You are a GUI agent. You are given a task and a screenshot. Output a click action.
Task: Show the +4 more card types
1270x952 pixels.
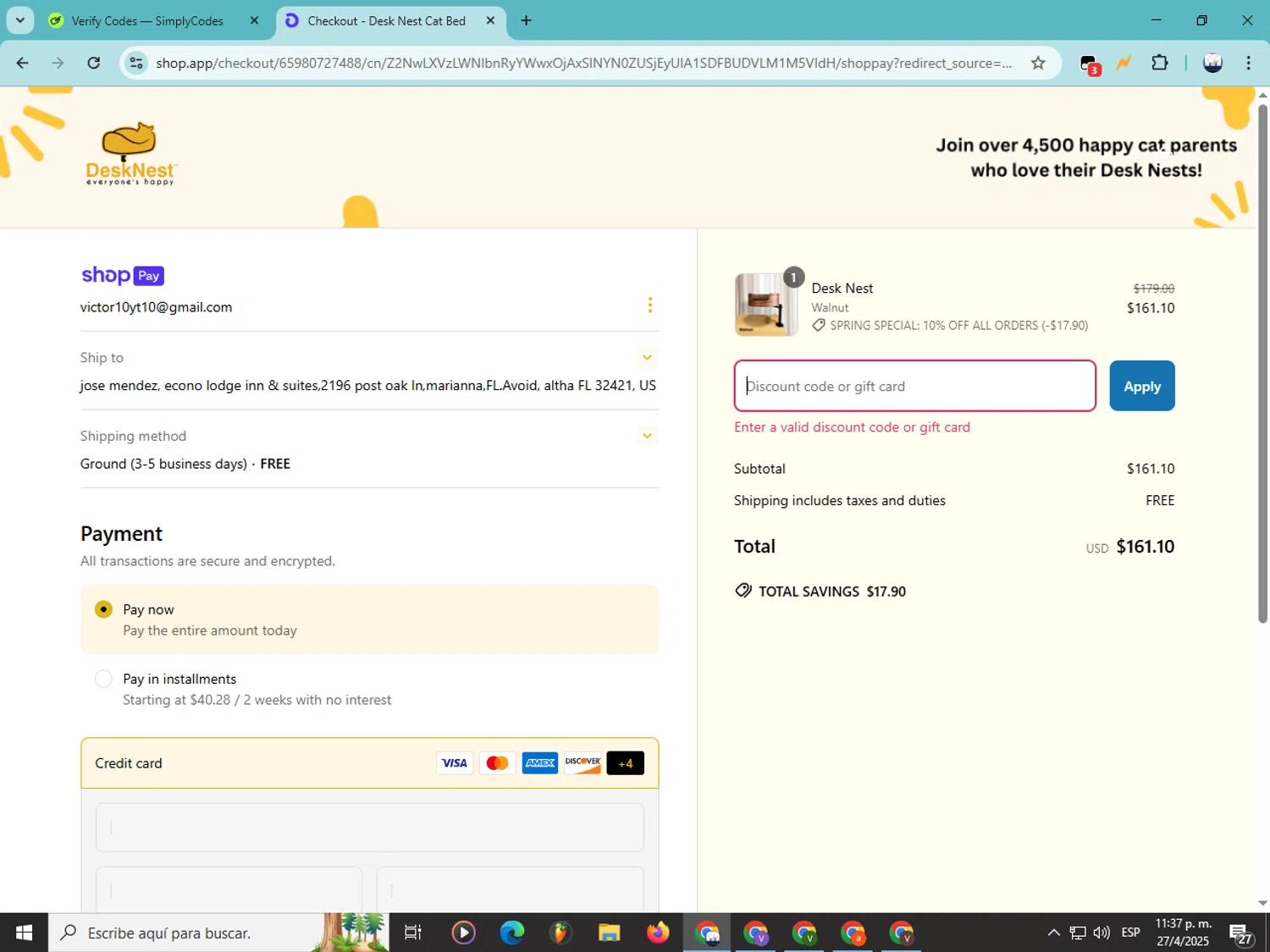[x=626, y=763]
